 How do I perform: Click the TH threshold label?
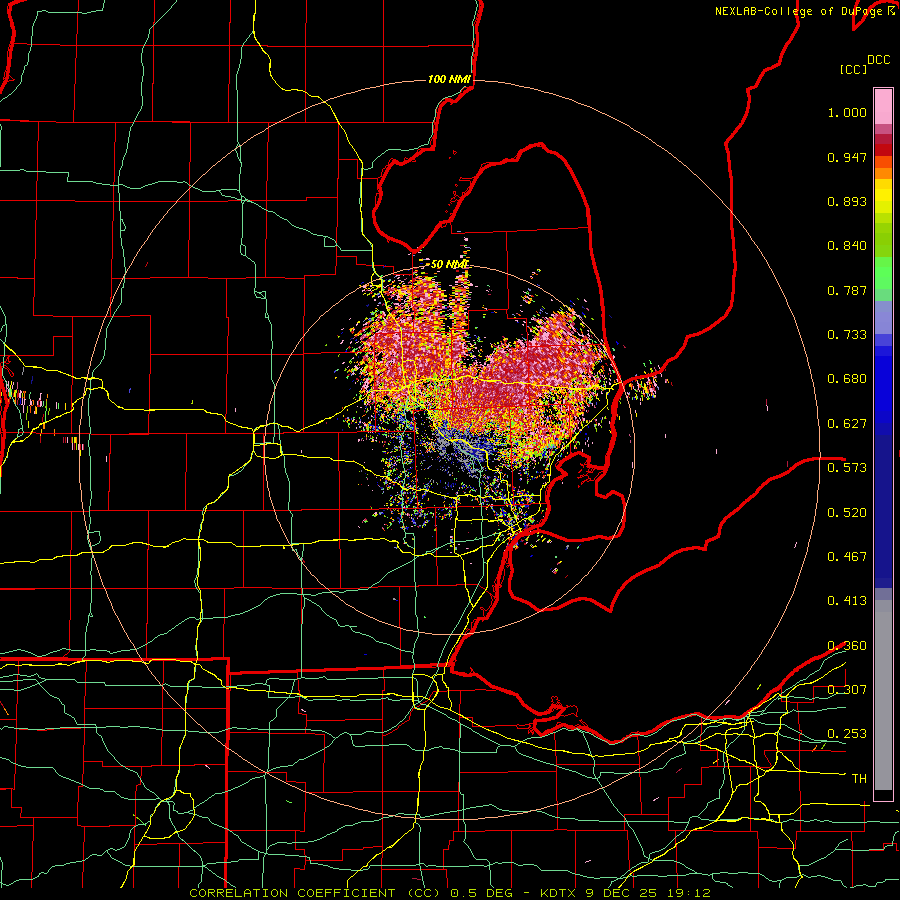tap(859, 779)
